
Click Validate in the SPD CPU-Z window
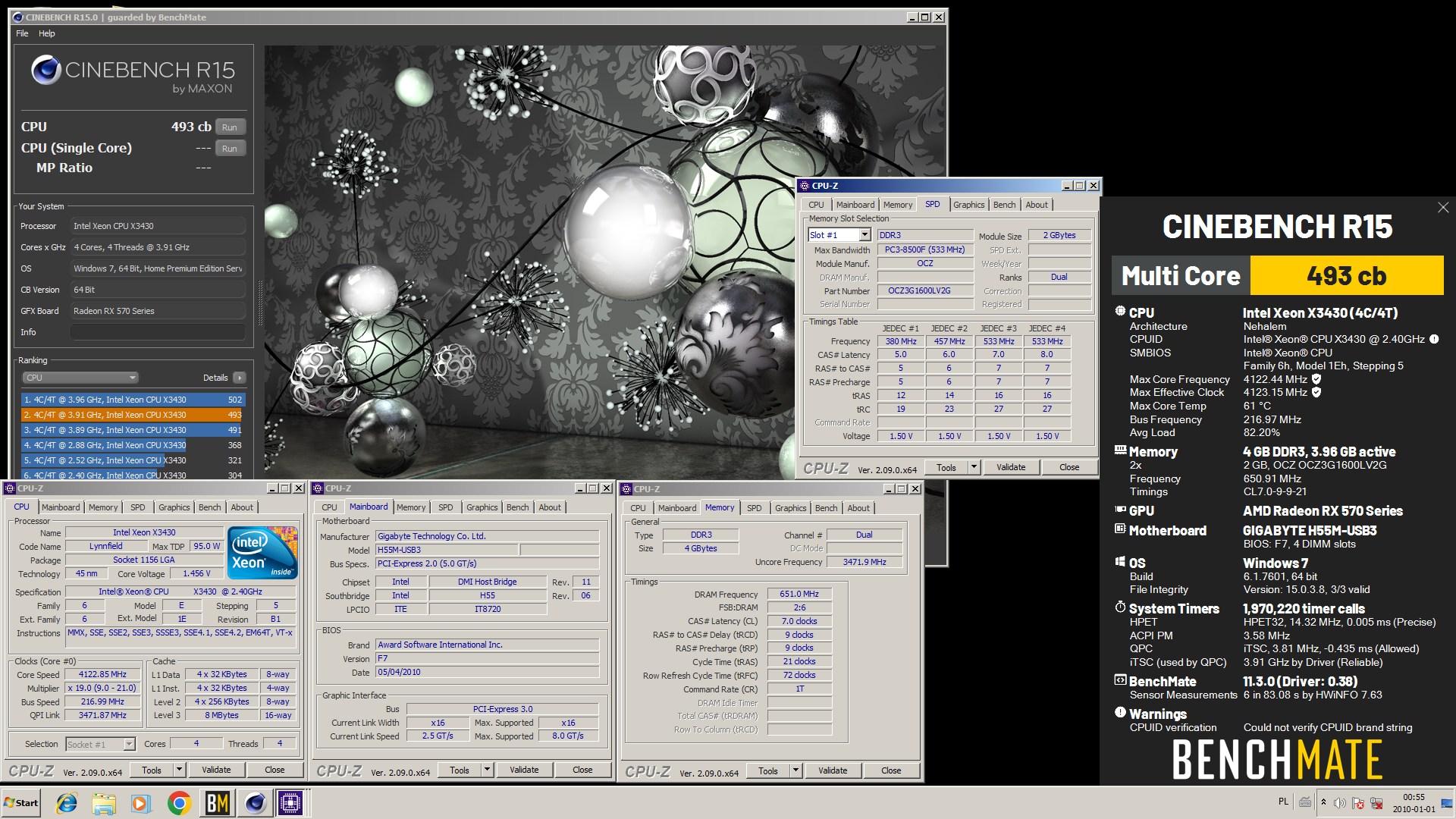click(1011, 467)
